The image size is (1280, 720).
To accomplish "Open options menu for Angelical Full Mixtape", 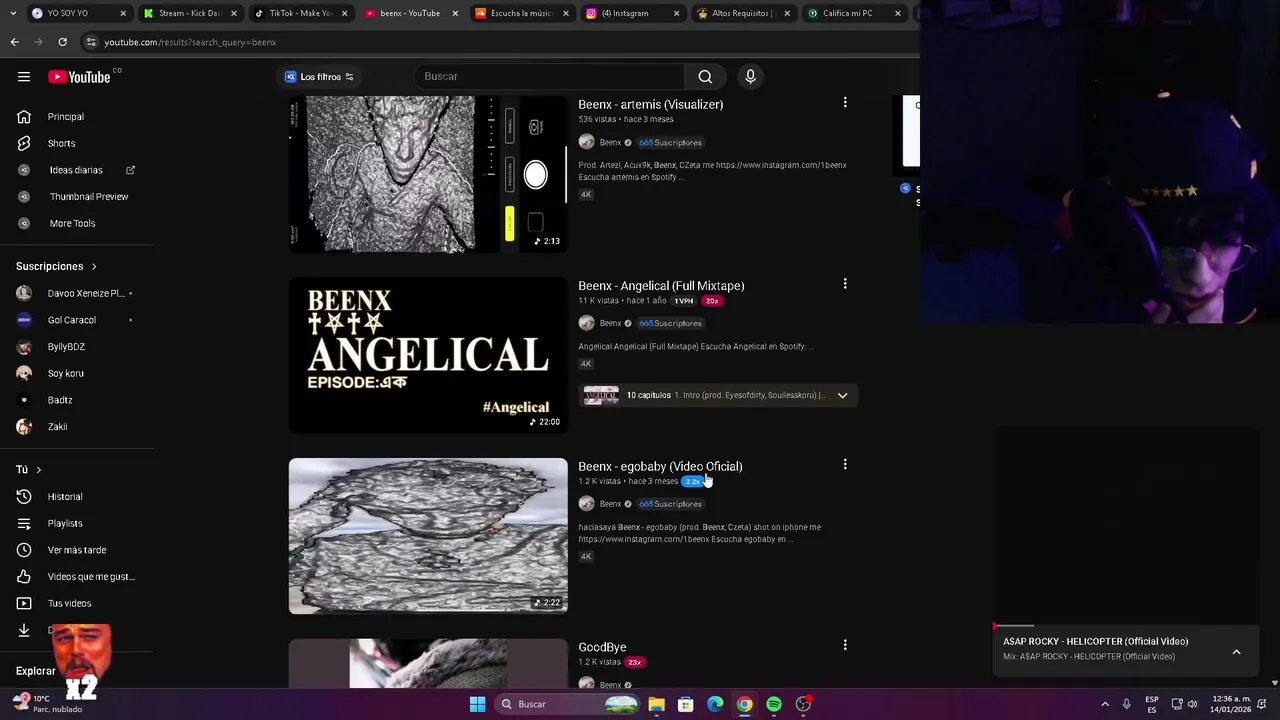I will tap(845, 284).
